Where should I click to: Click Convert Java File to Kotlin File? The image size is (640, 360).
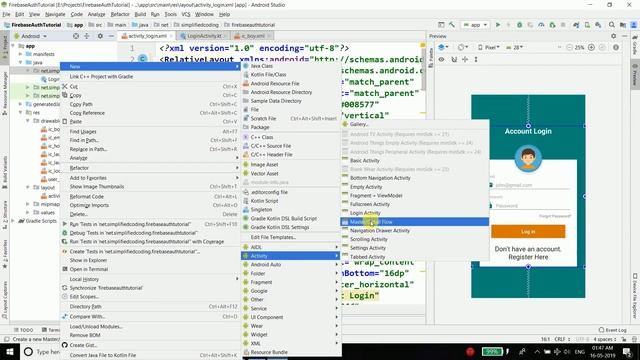coord(150,355)
